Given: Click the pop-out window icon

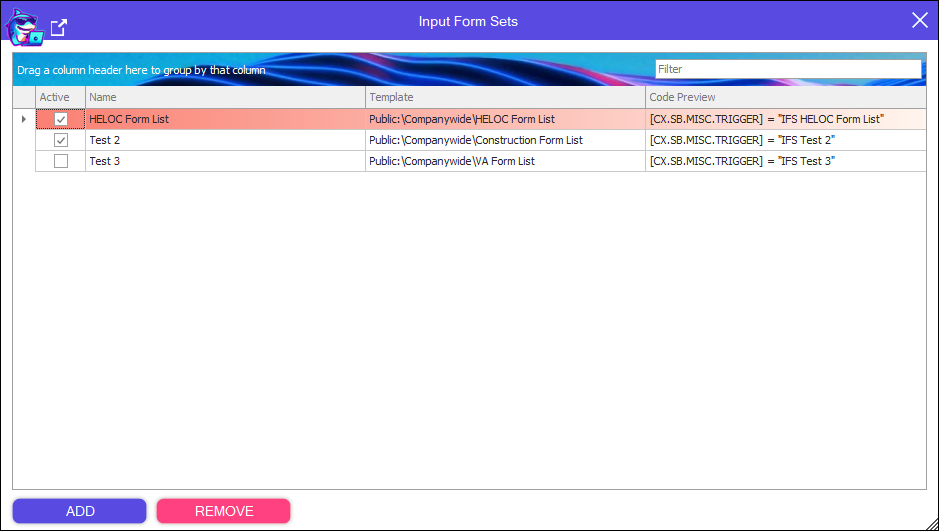Looking at the screenshot, I should (x=59, y=27).
